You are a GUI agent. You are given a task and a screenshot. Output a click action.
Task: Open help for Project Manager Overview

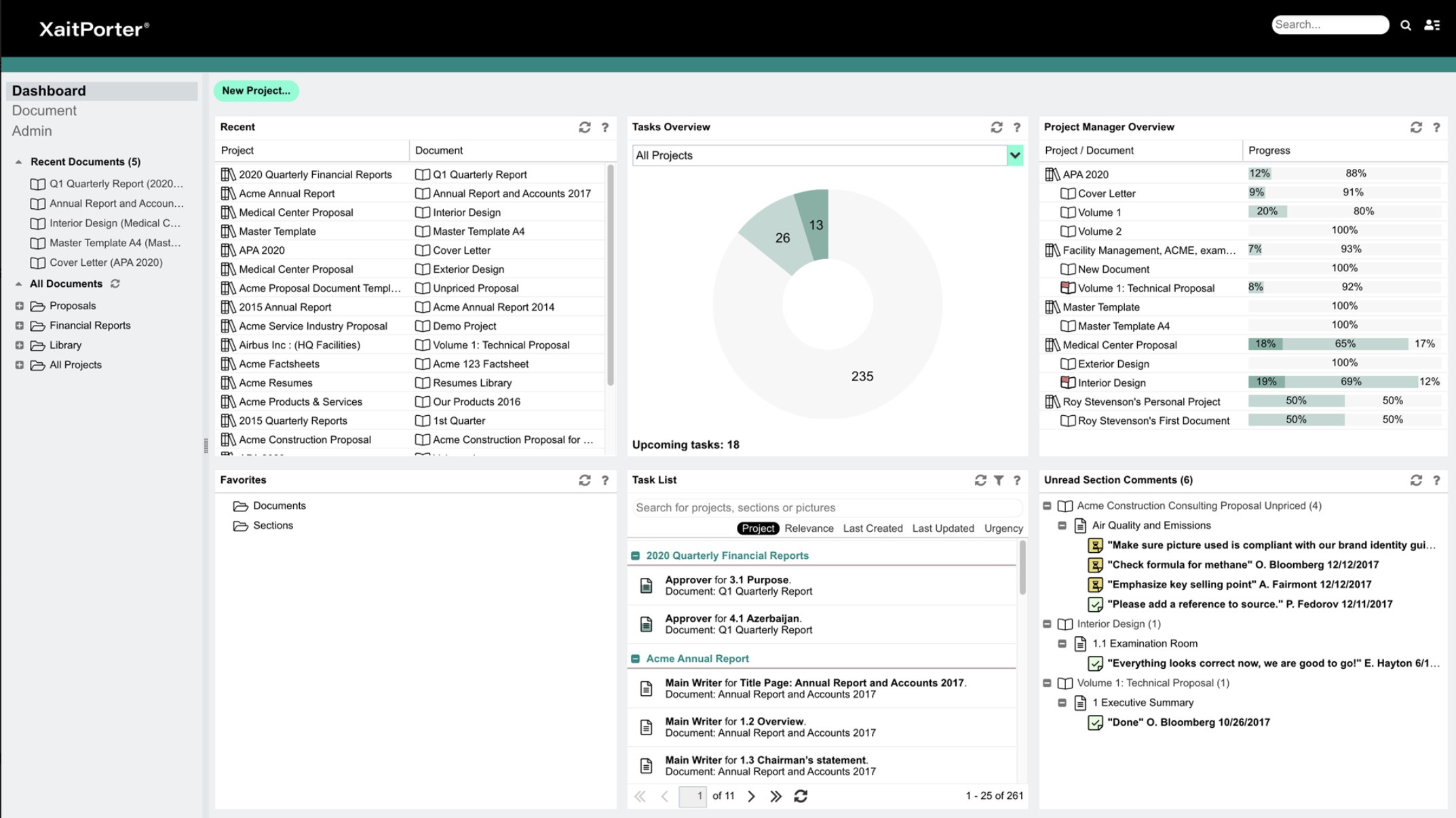(x=1436, y=127)
